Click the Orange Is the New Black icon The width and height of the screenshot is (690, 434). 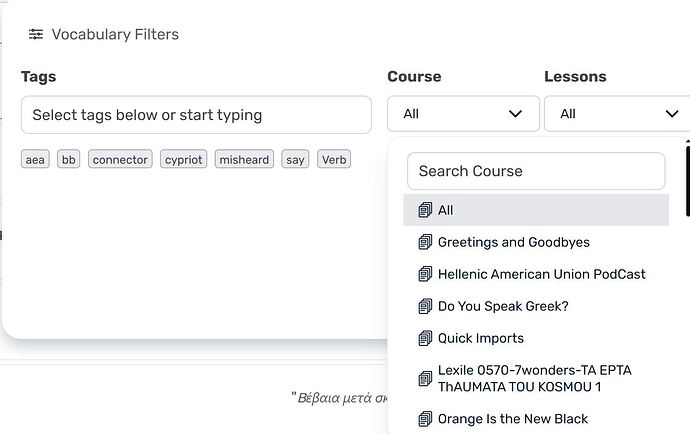coord(426,418)
